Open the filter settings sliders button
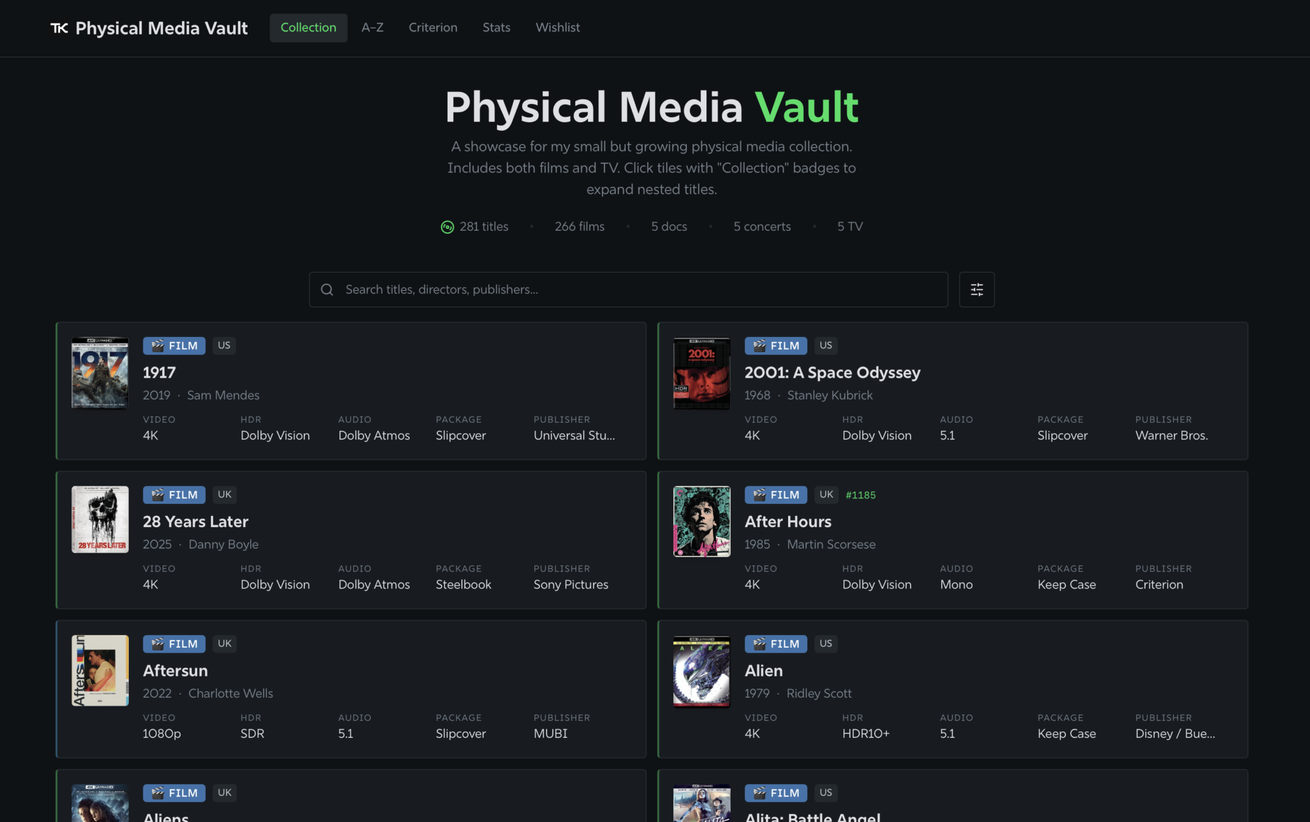The height and width of the screenshot is (822, 1310). tap(977, 290)
